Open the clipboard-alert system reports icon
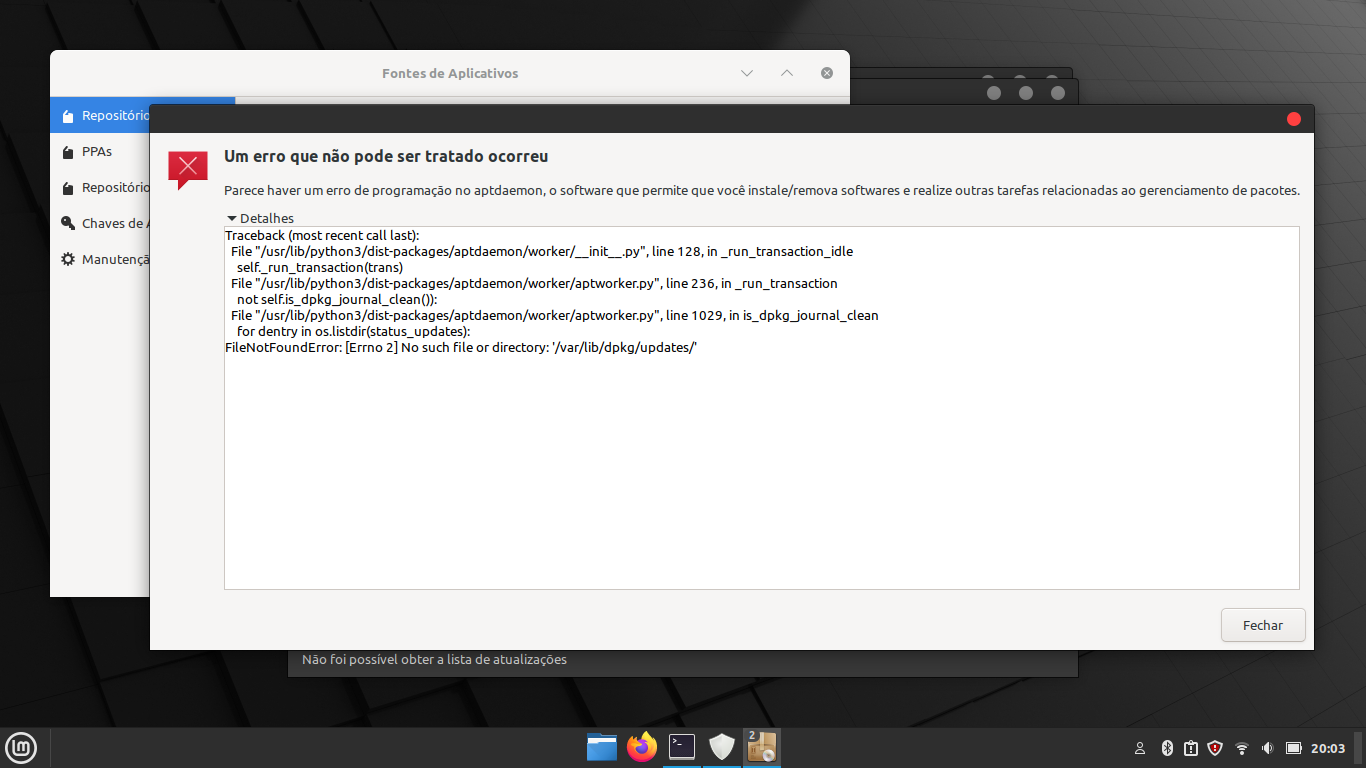The width and height of the screenshot is (1366, 768). point(1191,748)
